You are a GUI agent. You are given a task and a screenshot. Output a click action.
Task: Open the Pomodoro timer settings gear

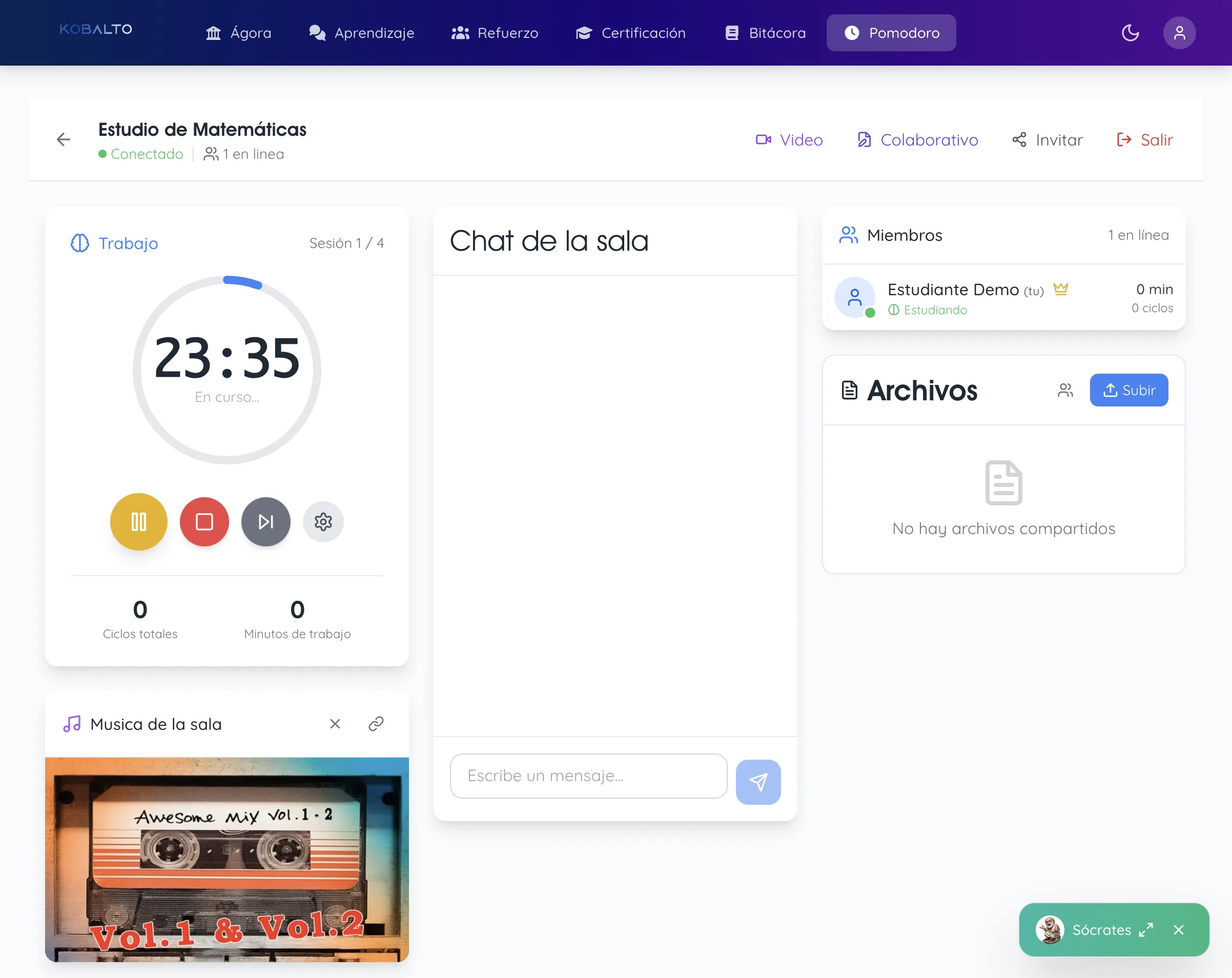323,521
